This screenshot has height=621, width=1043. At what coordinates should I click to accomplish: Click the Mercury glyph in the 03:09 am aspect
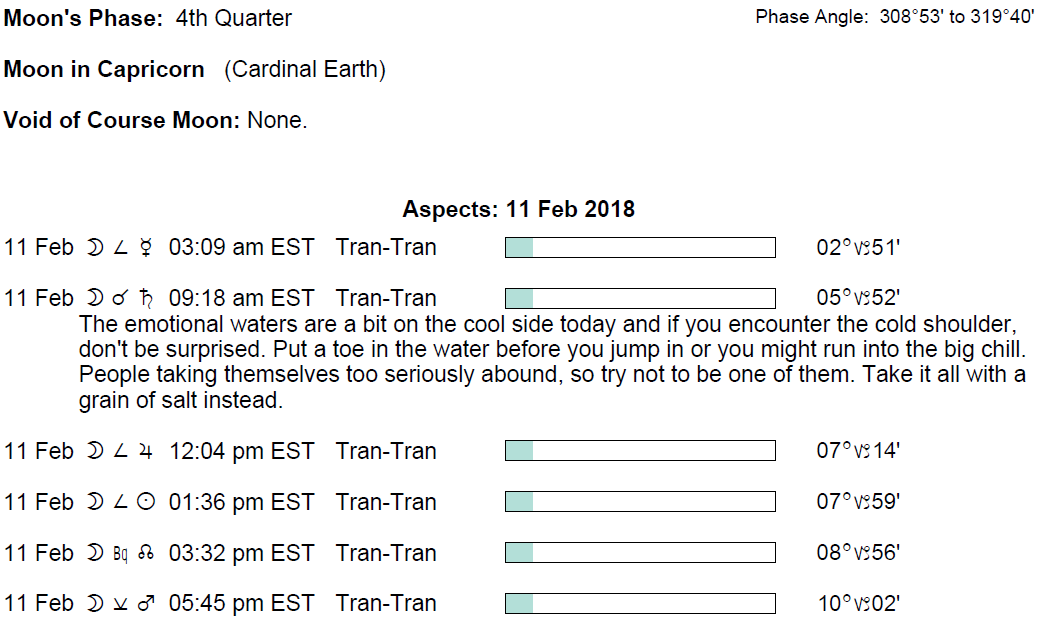click(x=146, y=248)
